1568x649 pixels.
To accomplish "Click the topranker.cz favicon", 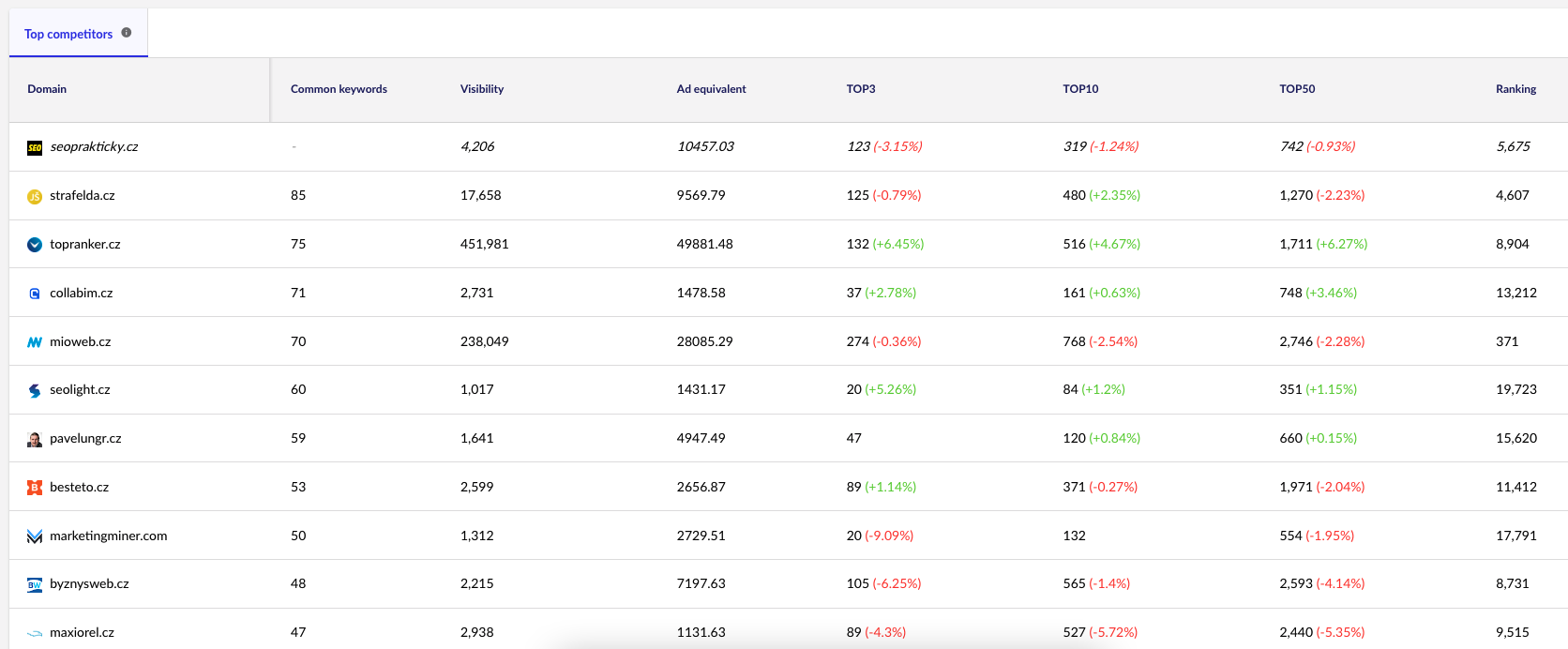I will coord(35,245).
